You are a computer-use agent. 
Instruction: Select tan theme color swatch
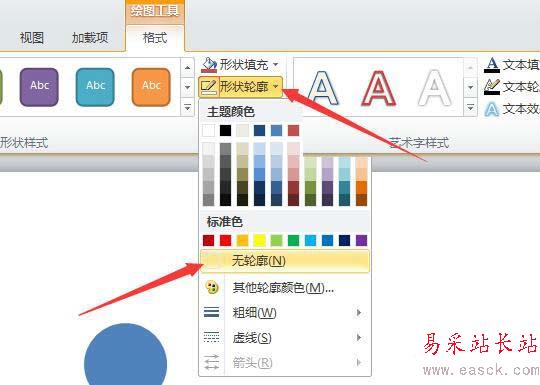(242, 131)
